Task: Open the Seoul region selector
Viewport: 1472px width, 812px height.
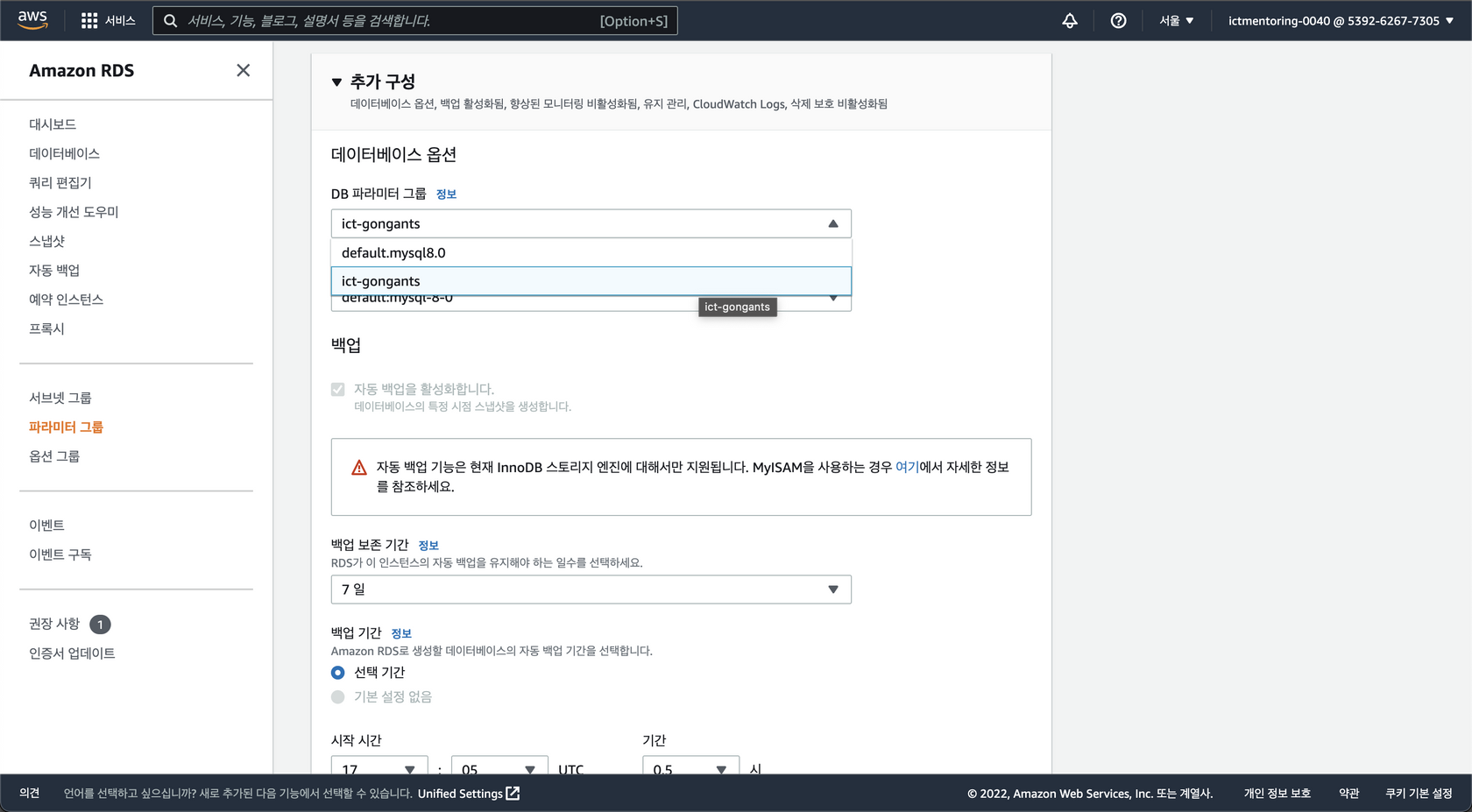Action: pyautogui.click(x=1176, y=20)
